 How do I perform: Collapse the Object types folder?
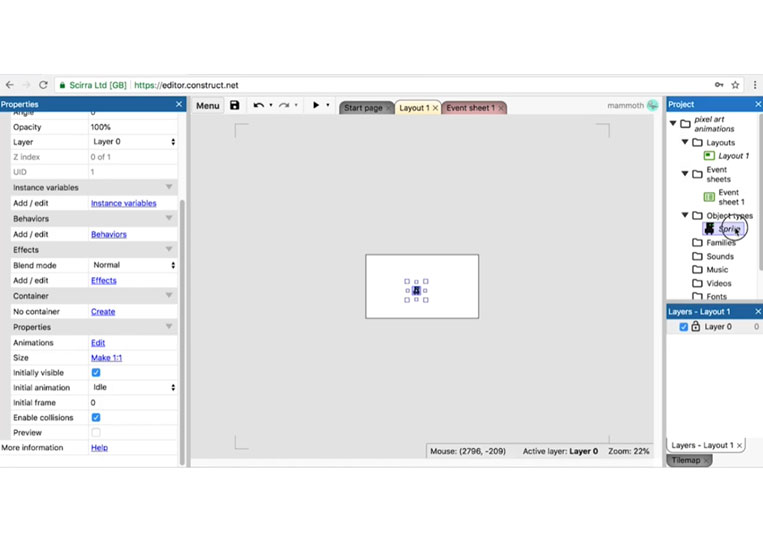[x=685, y=215]
